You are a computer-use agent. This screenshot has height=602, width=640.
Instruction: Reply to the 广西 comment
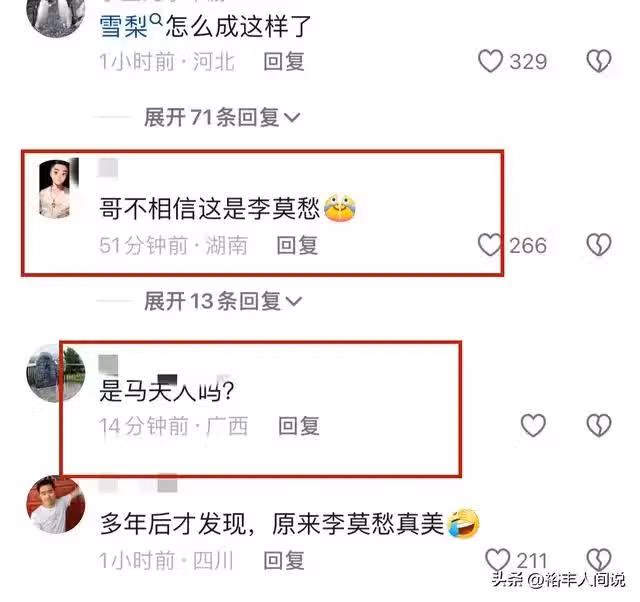click(299, 426)
